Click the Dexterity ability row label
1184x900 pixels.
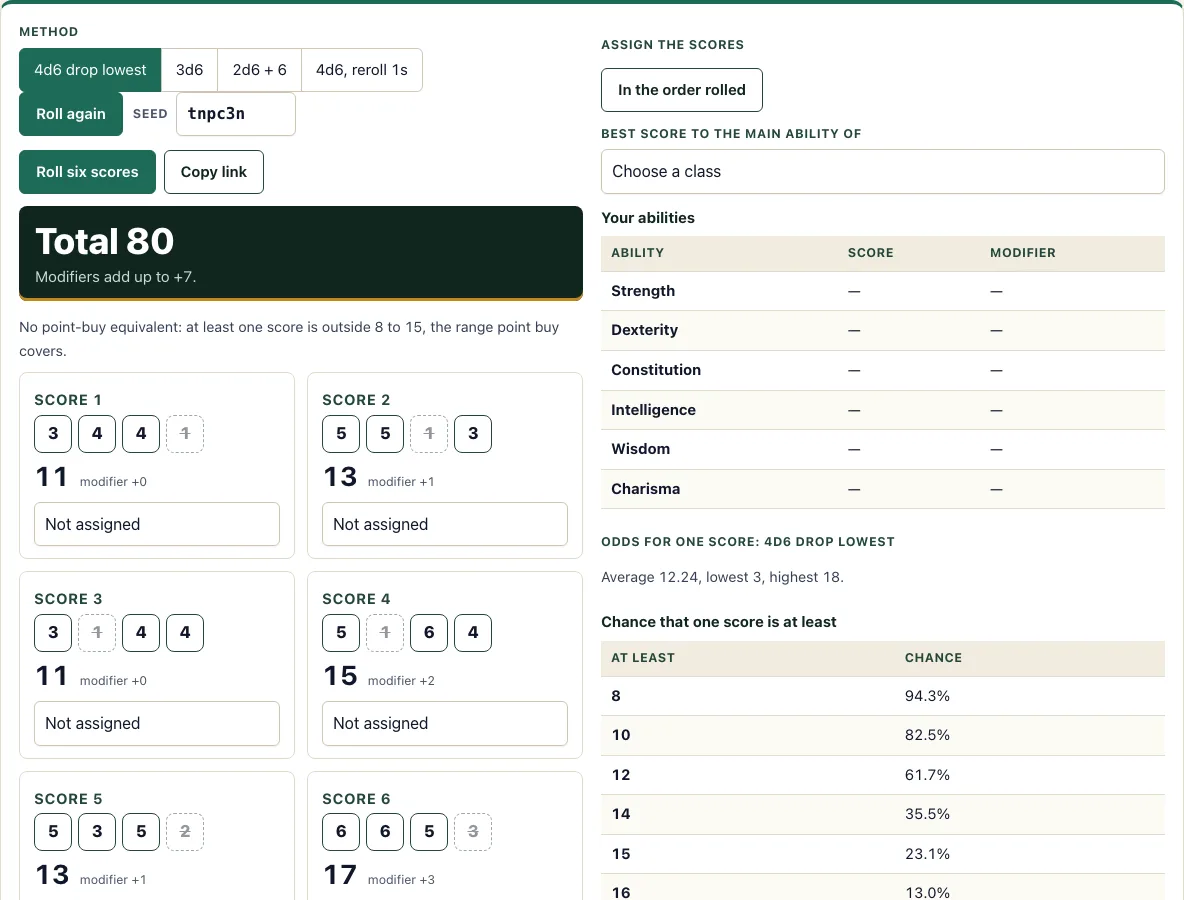644,331
